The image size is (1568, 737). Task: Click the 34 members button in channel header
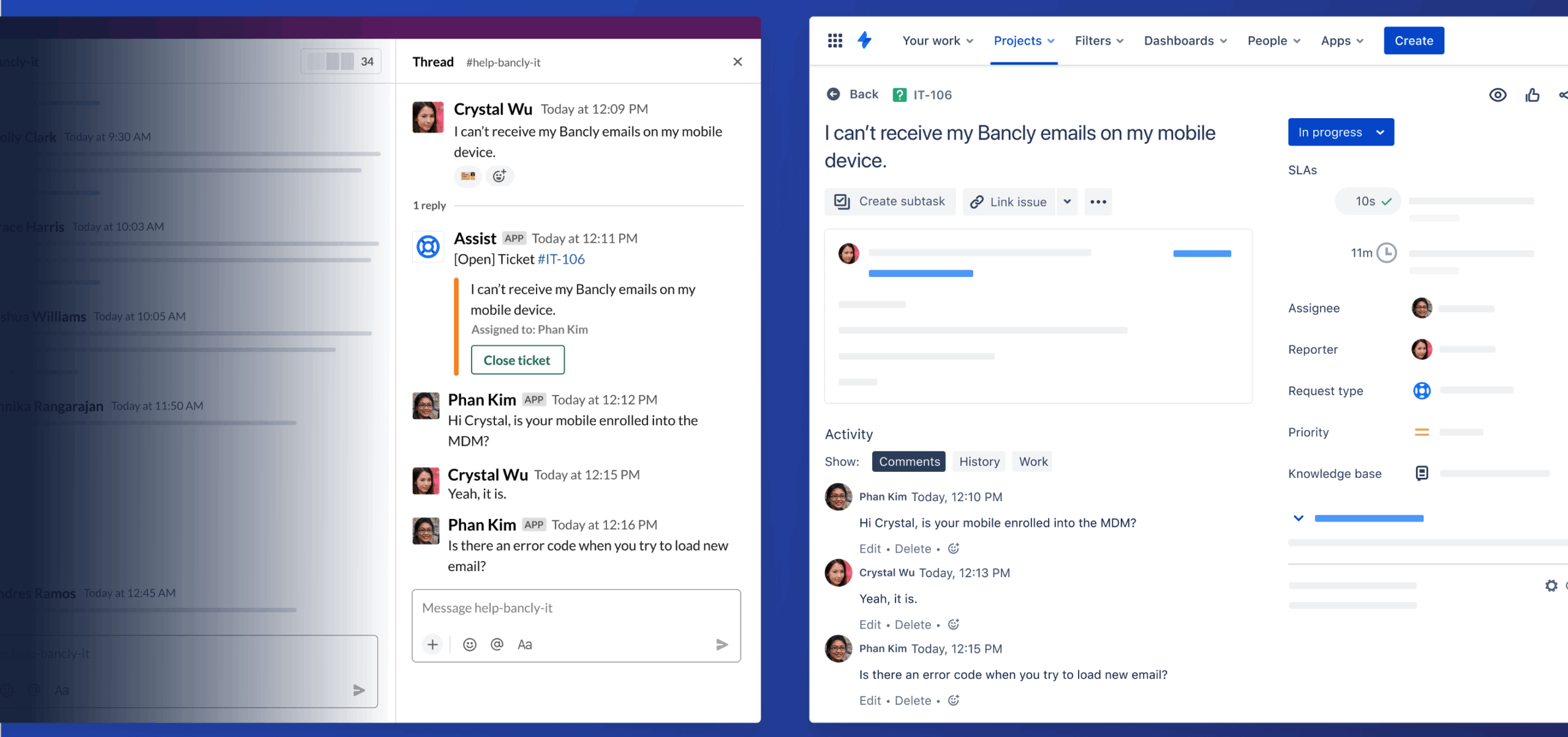point(341,62)
